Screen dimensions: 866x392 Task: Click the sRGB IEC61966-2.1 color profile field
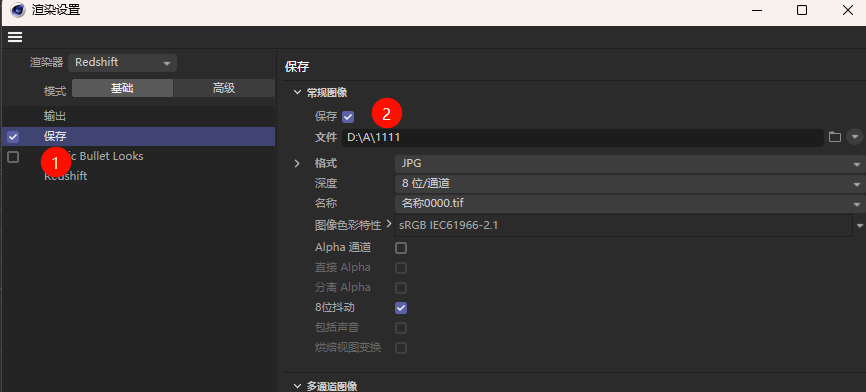(x=624, y=225)
